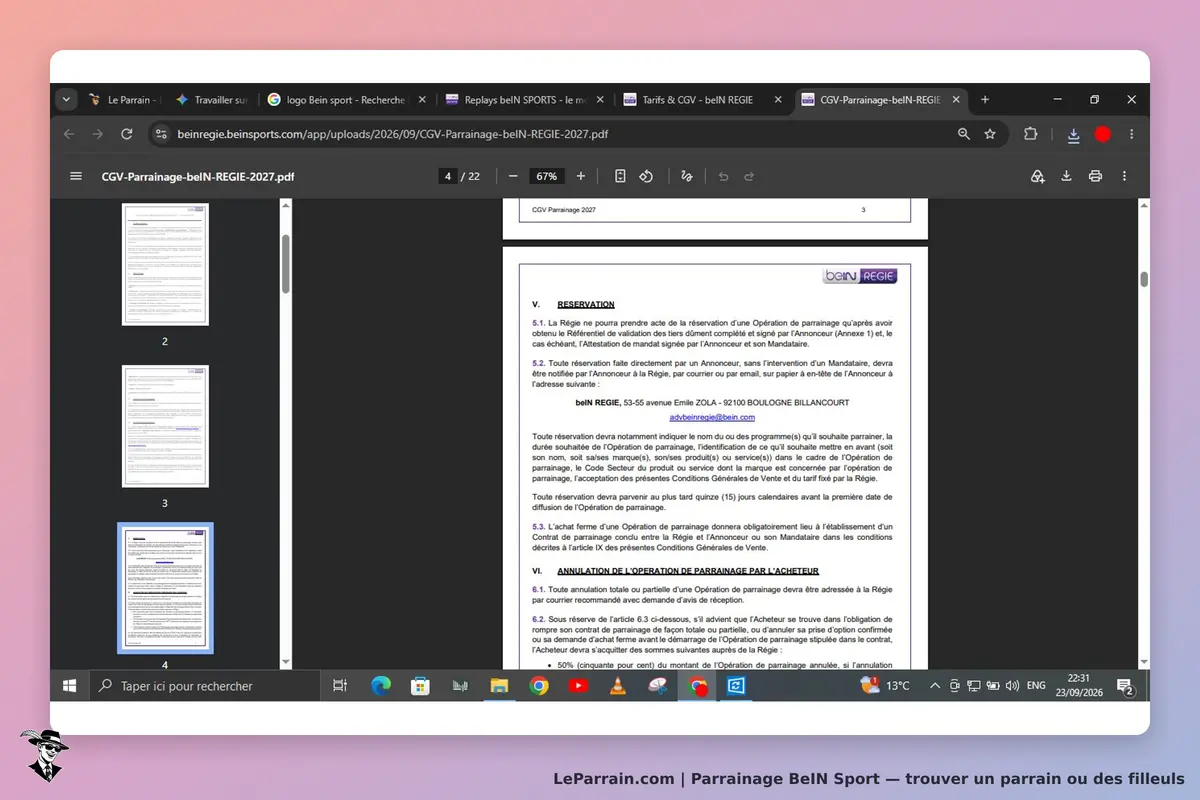
Task: Open the volume control in tray
Action: click(1012, 686)
